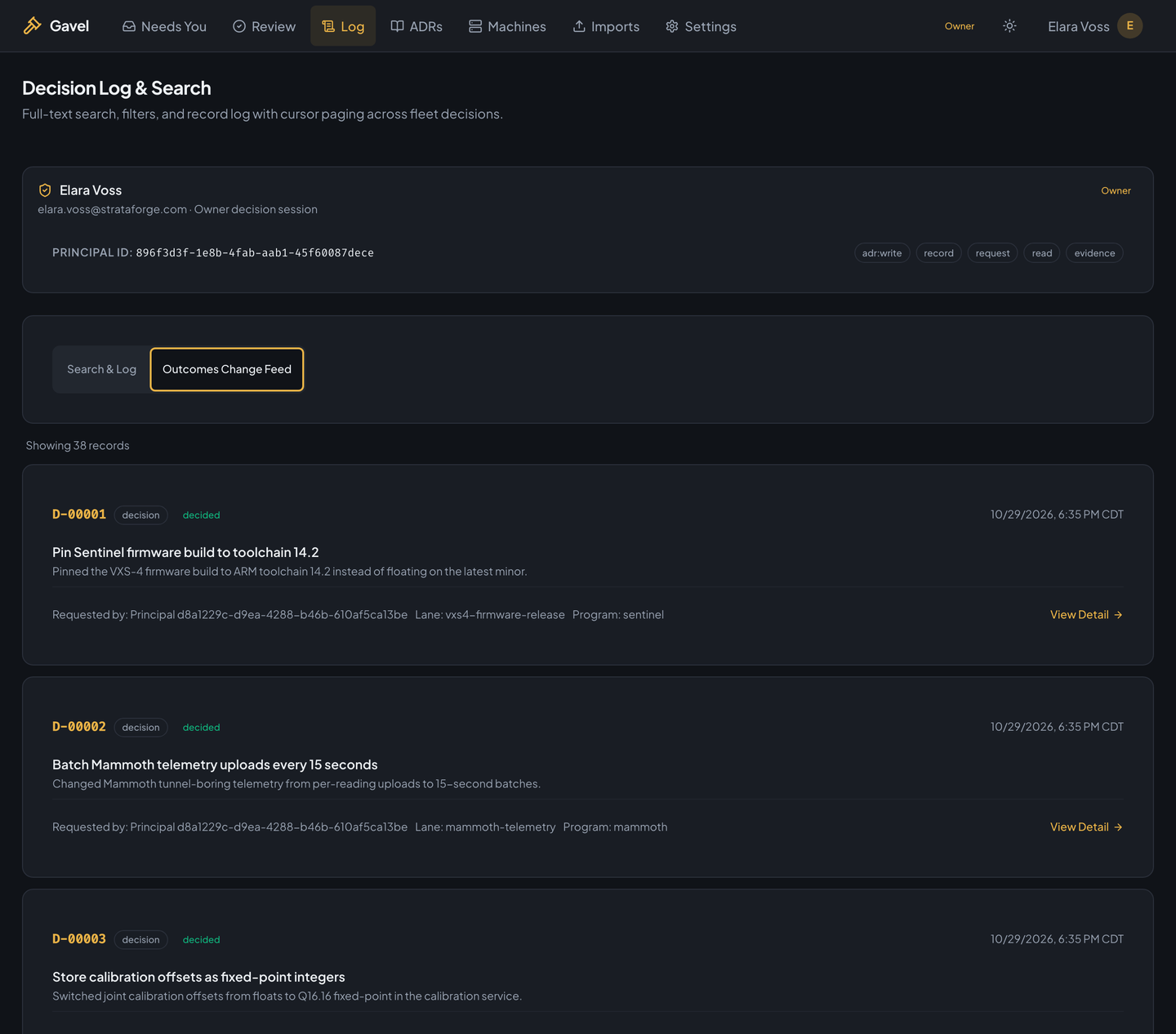
Task: Click the elara.voss@strataforge.com email text
Action: click(x=113, y=209)
